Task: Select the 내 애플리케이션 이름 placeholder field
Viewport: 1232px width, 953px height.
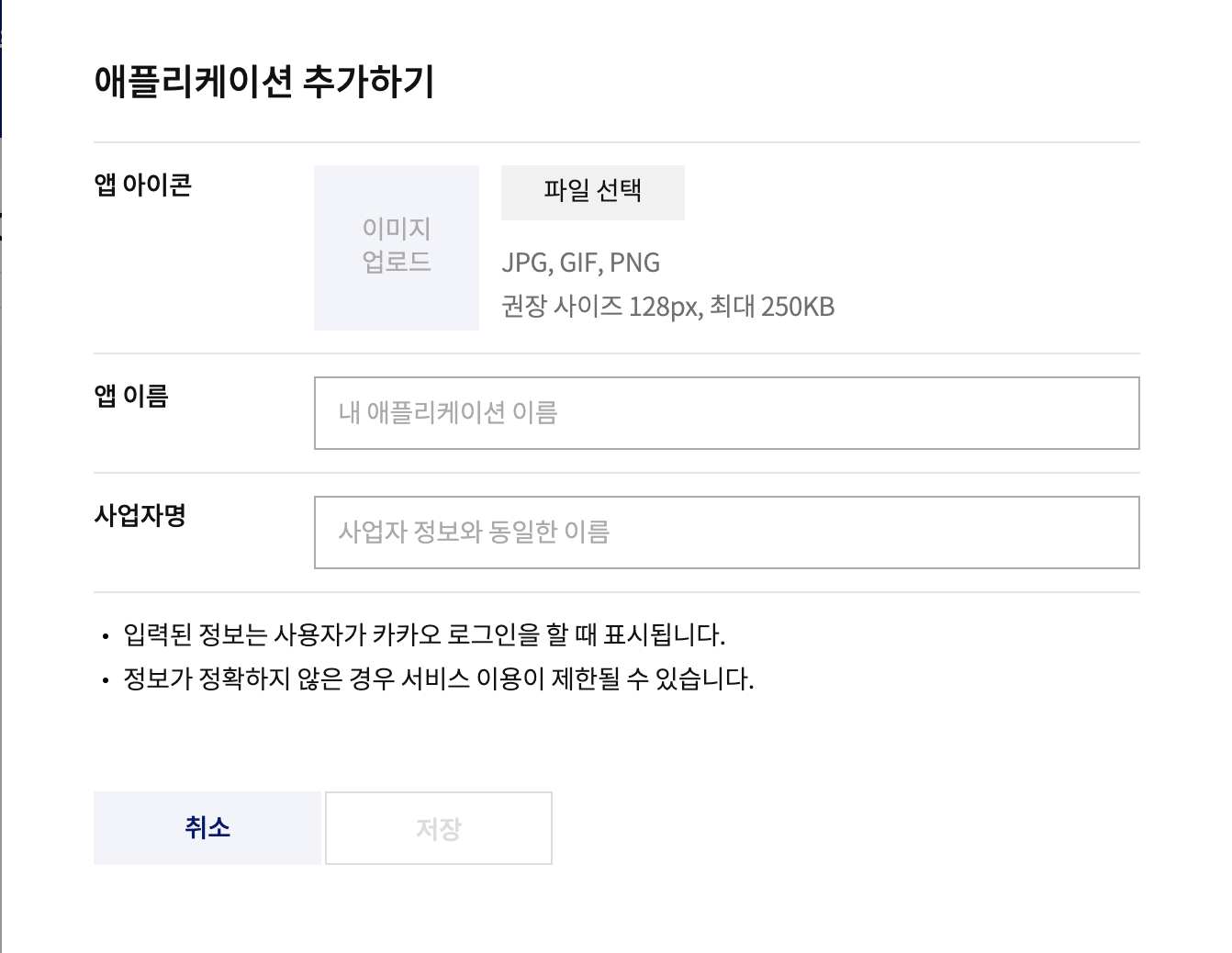Action: [x=725, y=413]
